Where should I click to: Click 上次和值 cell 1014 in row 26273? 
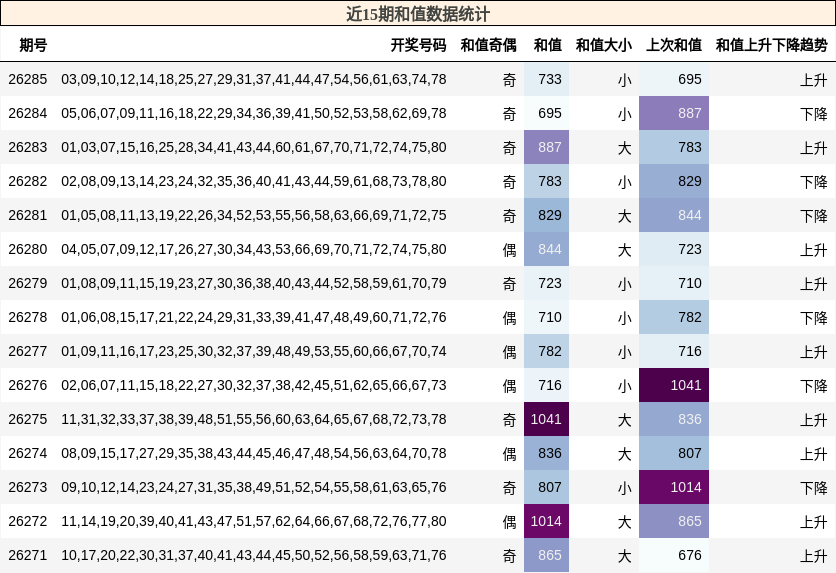pyautogui.click(x=674, y=488)
